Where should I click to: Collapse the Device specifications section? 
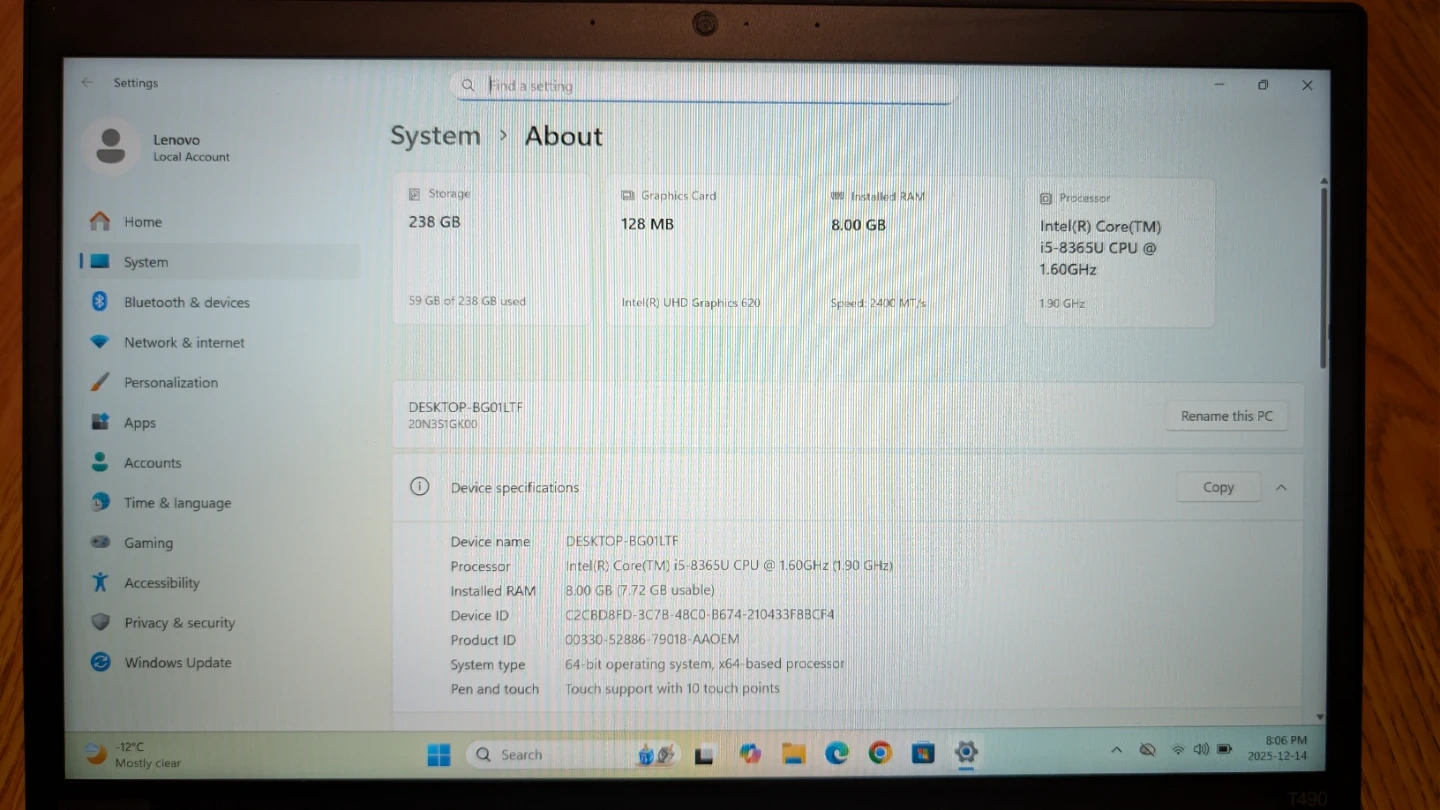point(1281,488)
